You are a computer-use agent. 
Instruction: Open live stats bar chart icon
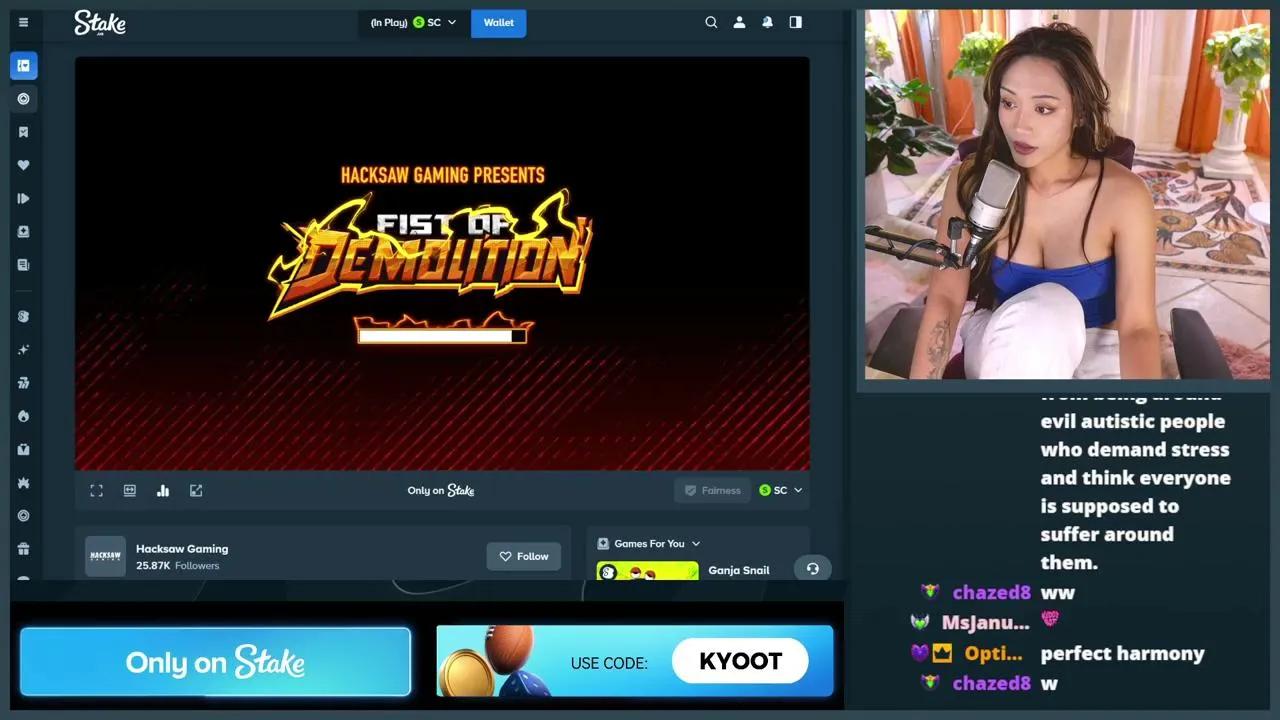(163, 490)
